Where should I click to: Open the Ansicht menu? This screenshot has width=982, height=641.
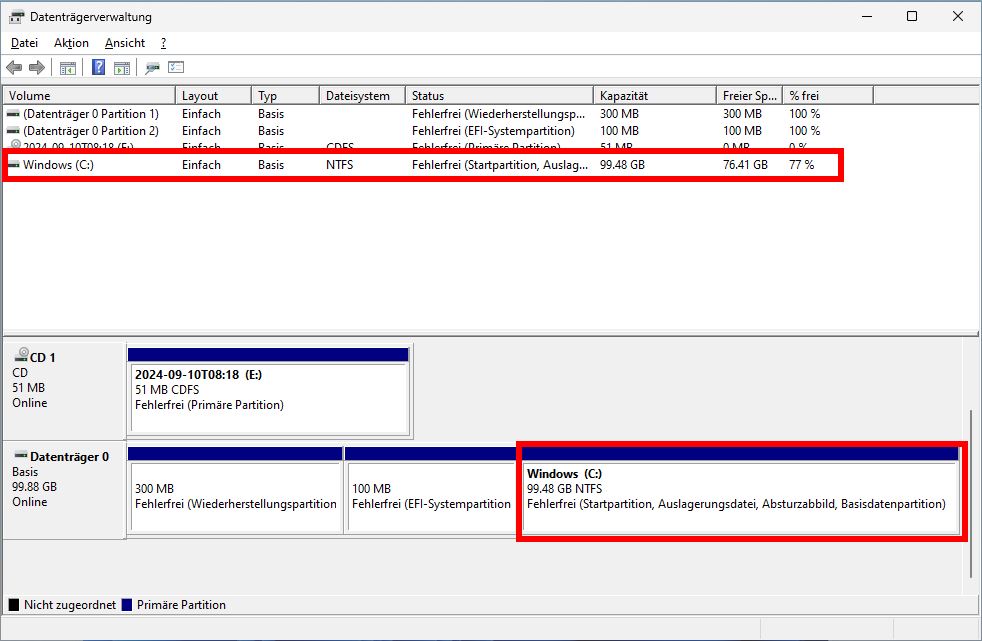coord(124,43)
